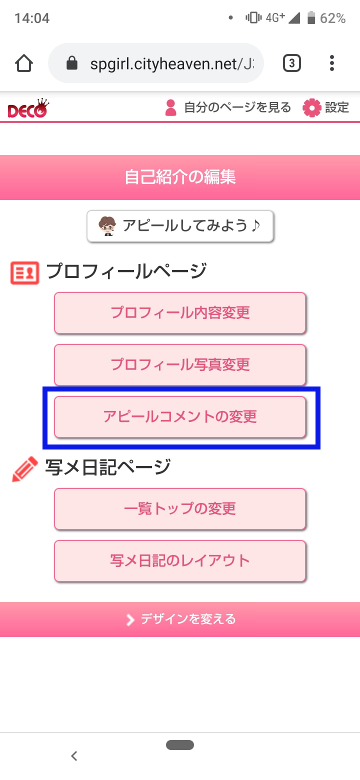The width and height of the screenshot is (360, 780).
Task: Tap the profile card icon beside プロフィールページ
Action: pos(24,274)
